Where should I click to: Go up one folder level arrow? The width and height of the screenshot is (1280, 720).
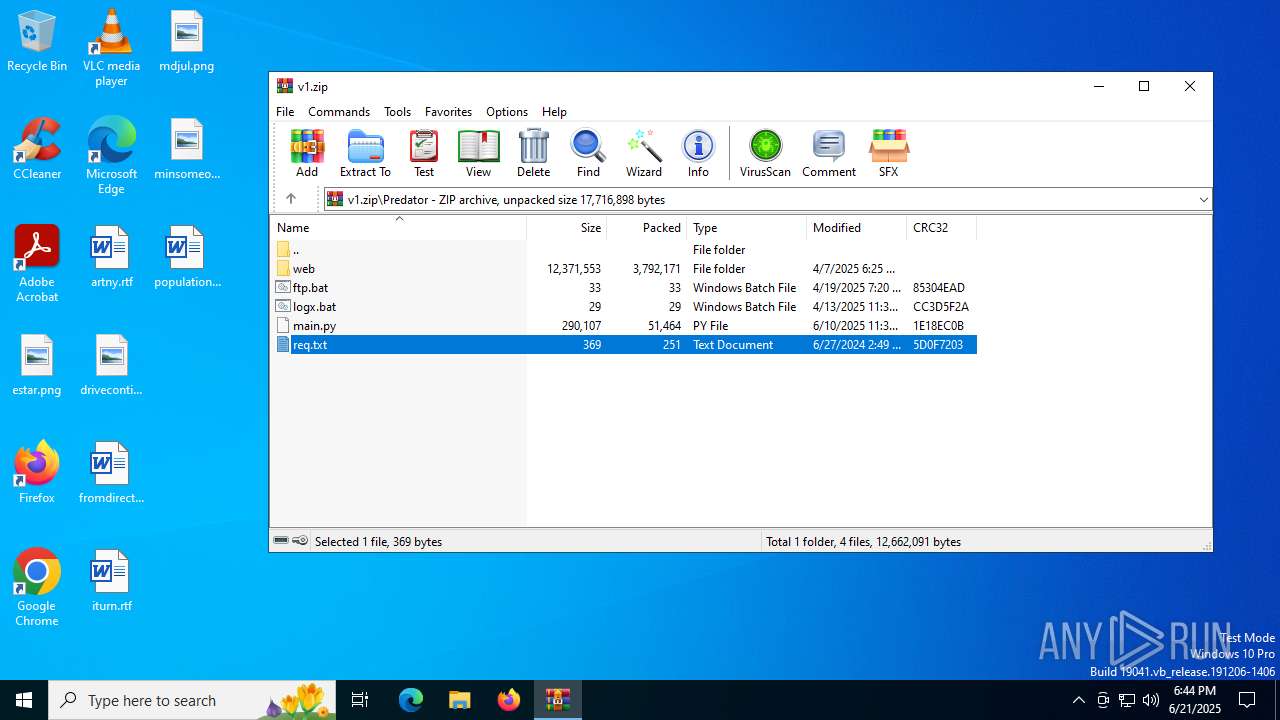pyautogui.click(x=291, y=199)
